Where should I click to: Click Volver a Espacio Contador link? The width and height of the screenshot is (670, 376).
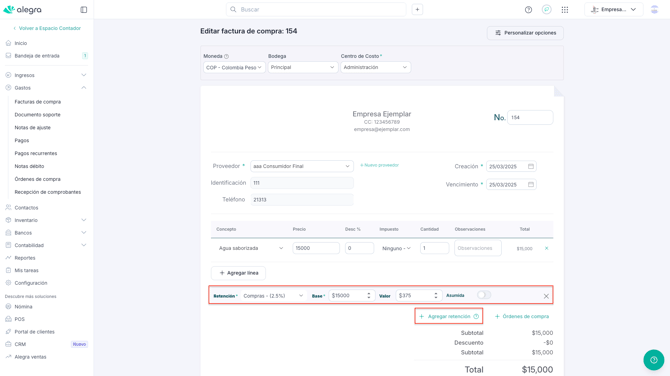pos(47,28)
